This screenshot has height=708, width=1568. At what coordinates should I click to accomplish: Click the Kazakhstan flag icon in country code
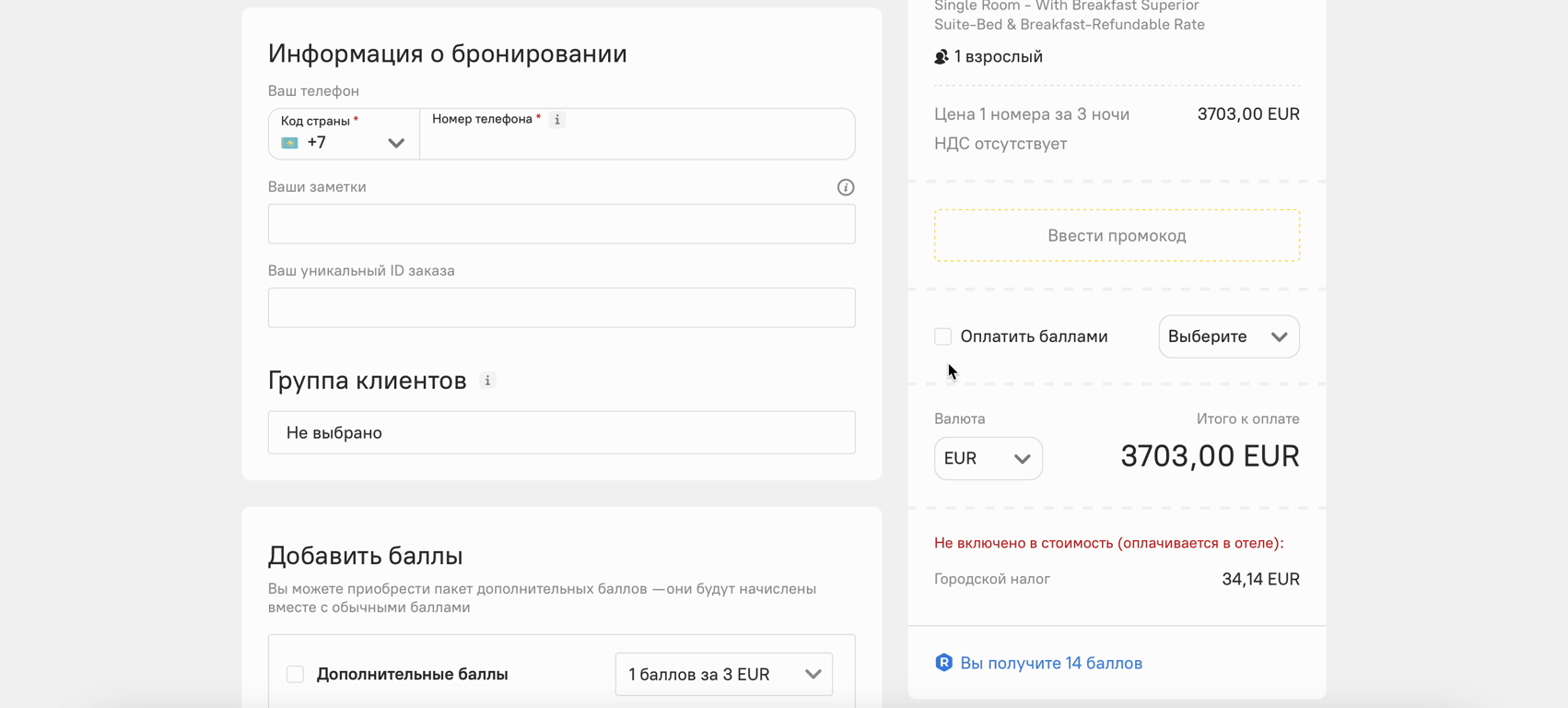pos(290,143)
